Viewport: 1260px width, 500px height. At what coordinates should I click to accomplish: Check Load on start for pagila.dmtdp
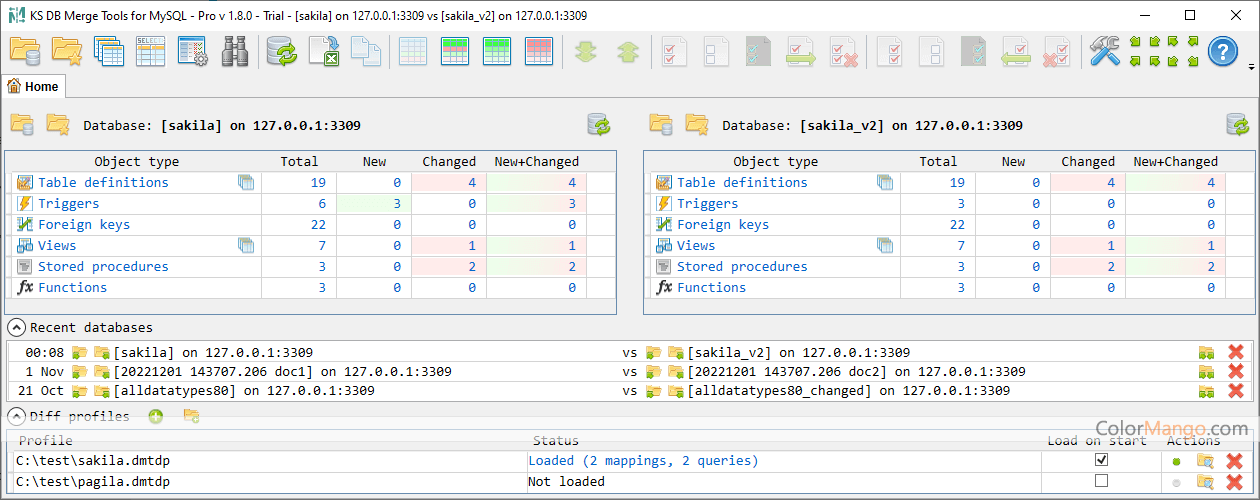tap(1102, 481)
